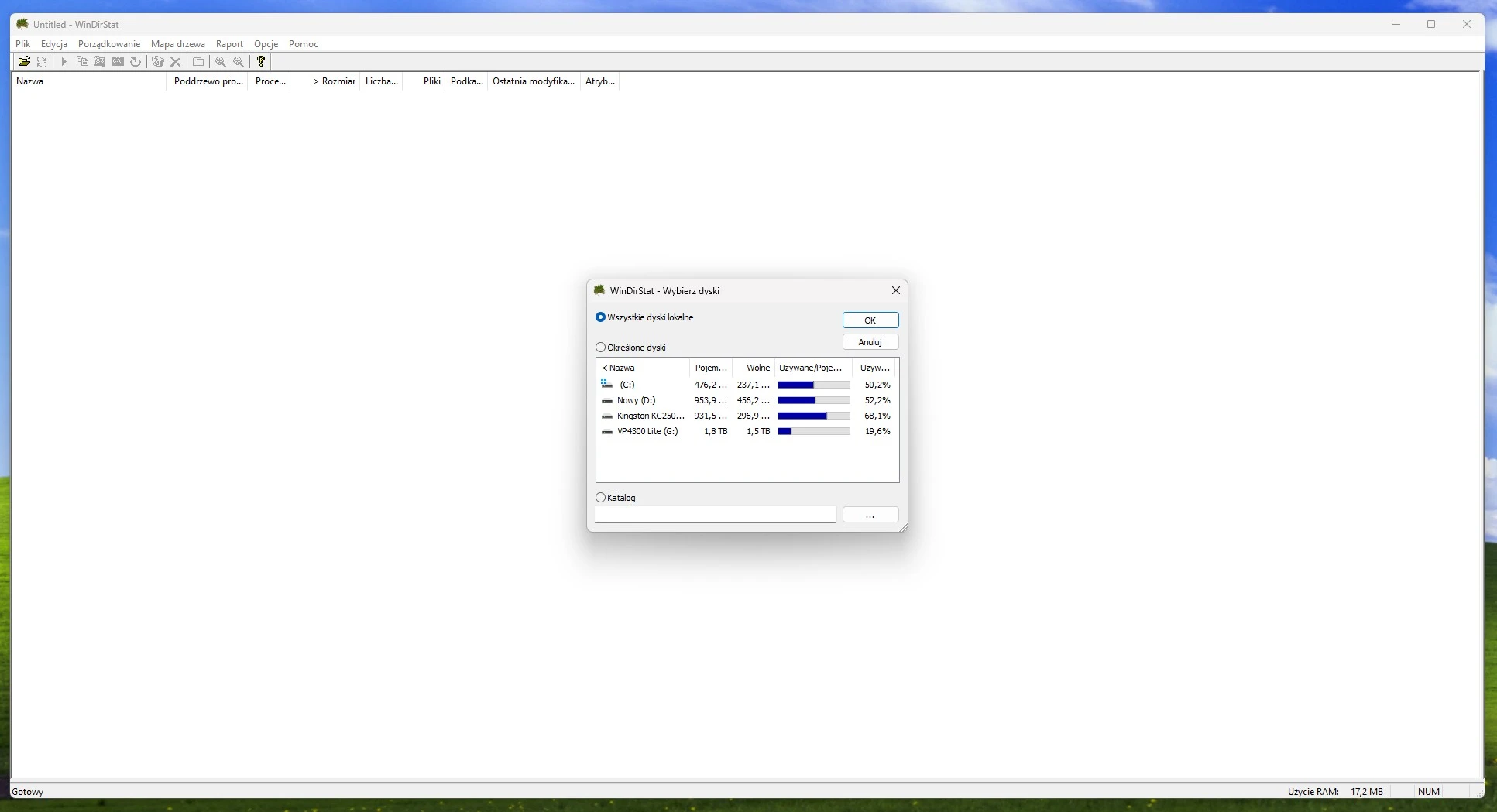Sort by the Używane/Poje column header

click(811, 368)
